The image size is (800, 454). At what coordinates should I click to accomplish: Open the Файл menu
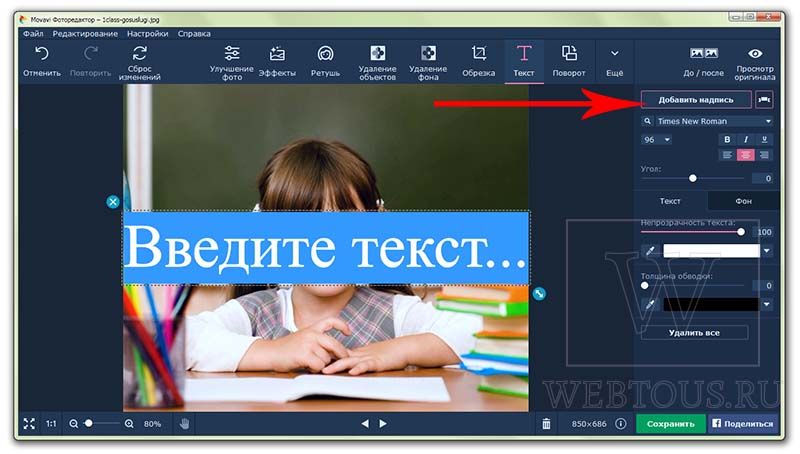click(33, 34)
